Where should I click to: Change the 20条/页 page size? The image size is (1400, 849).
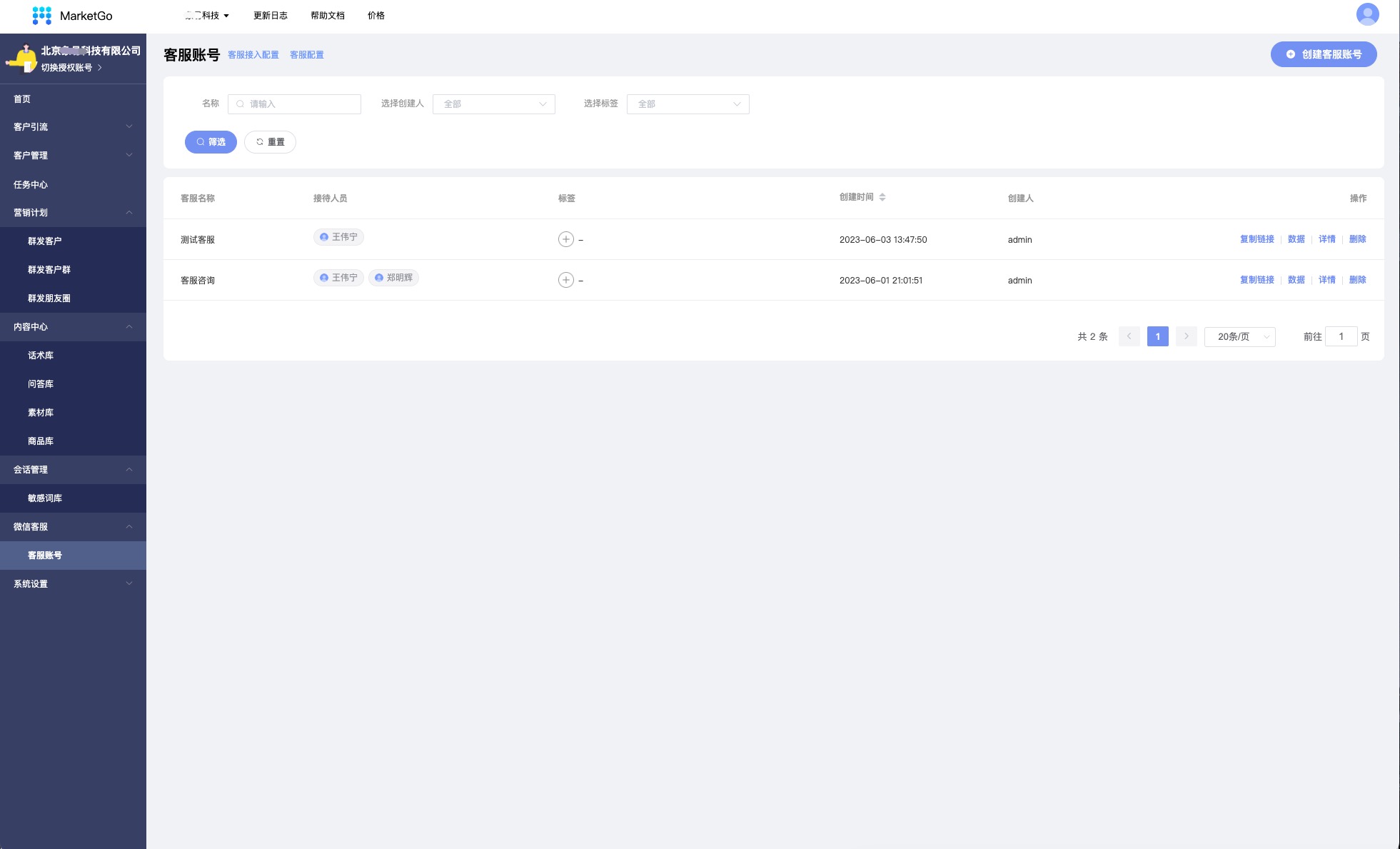click(1239, 336)
